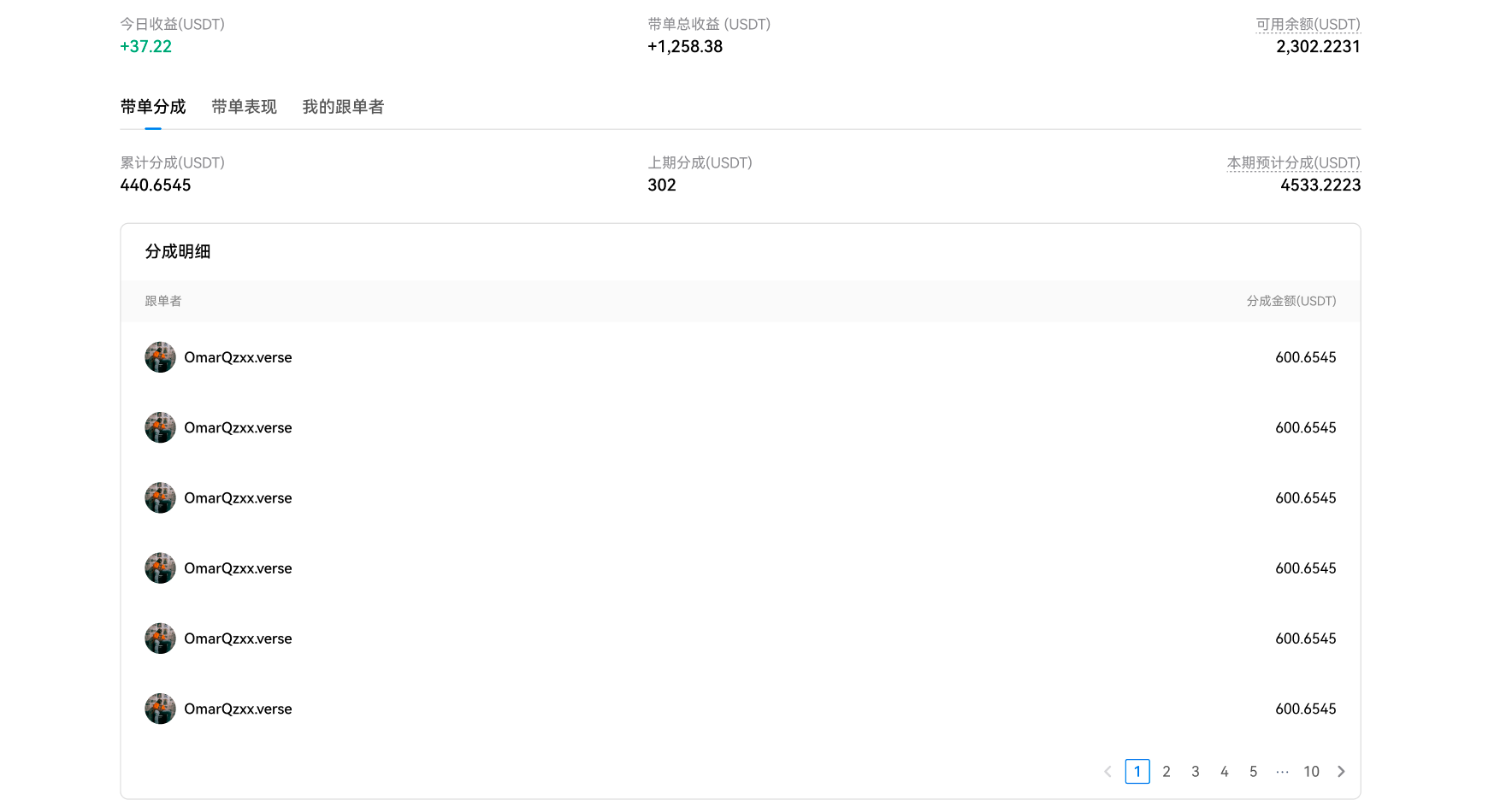Click the pagination ellipsis to skip pages
The image size is (1512, 800).
coord(1282,772)
